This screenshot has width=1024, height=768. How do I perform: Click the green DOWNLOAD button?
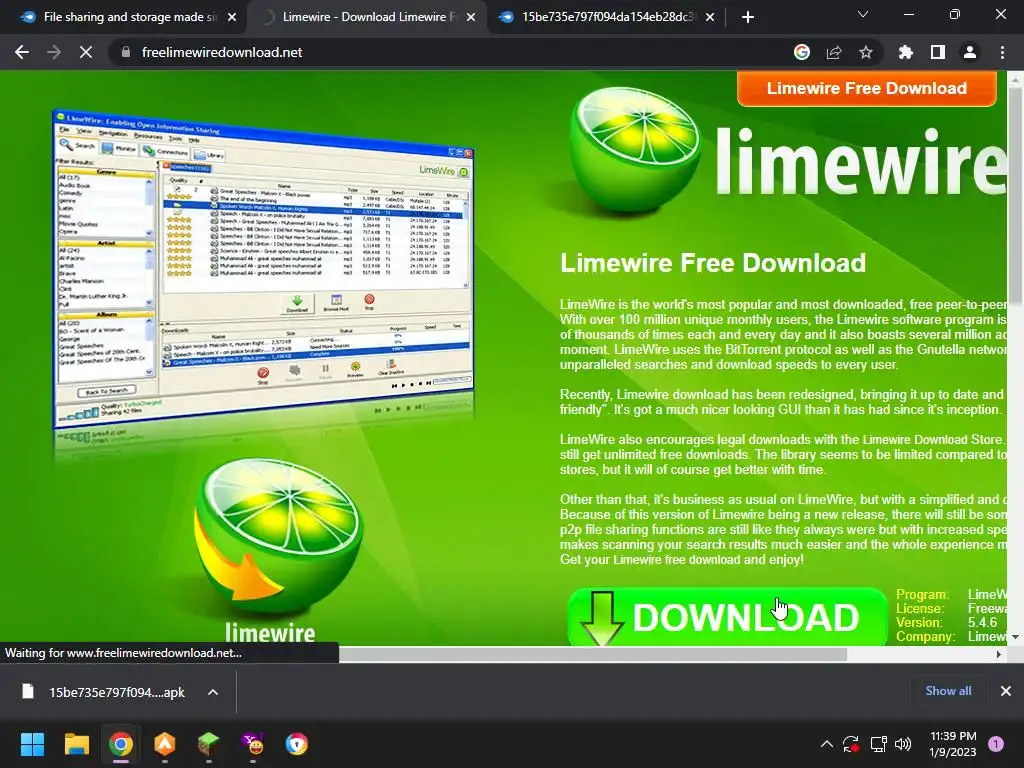[x=728, y=617]
